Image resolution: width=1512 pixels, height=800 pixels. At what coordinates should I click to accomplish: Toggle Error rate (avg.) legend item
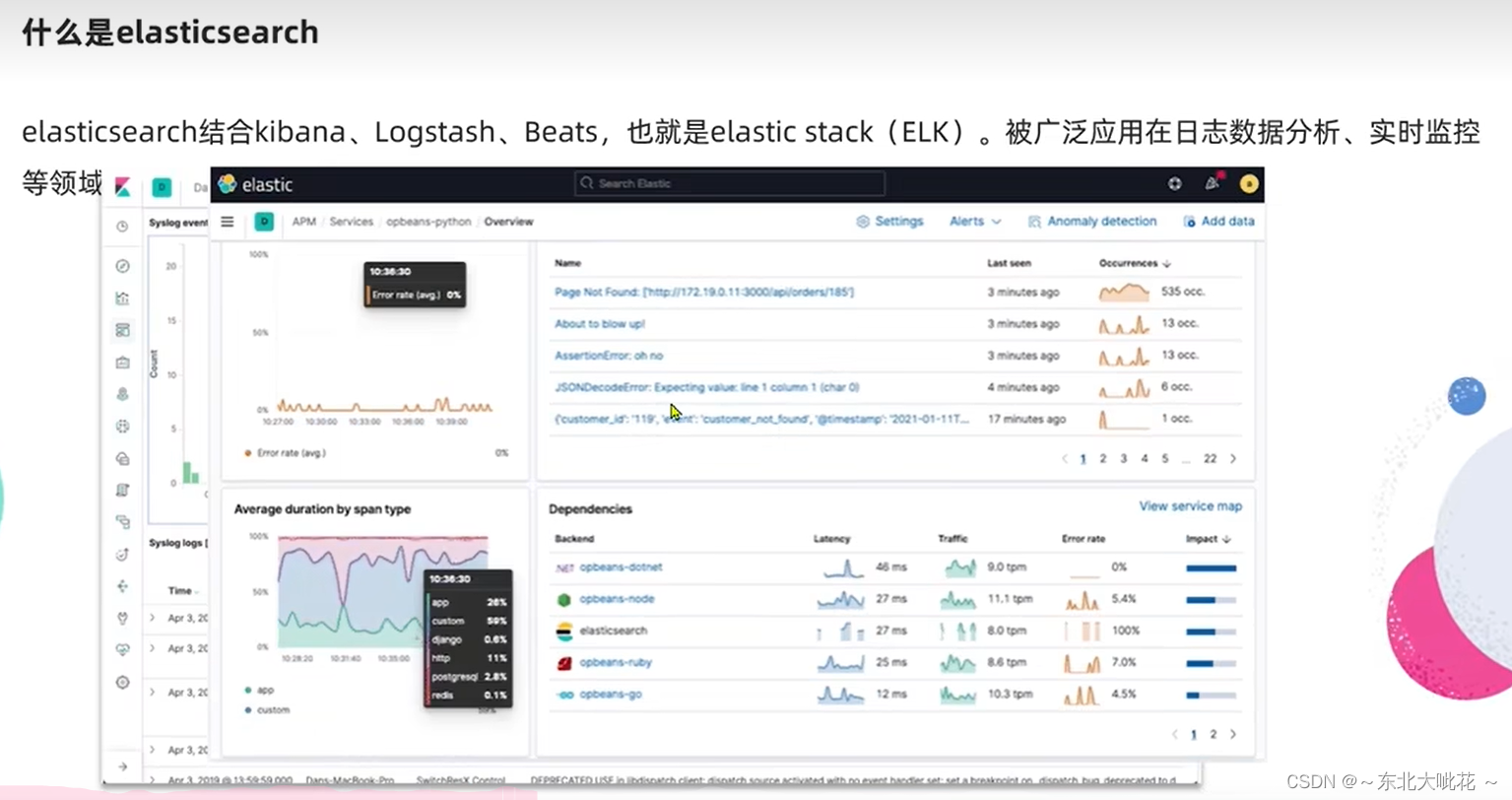pyautogui.click(x=285, y=453)
